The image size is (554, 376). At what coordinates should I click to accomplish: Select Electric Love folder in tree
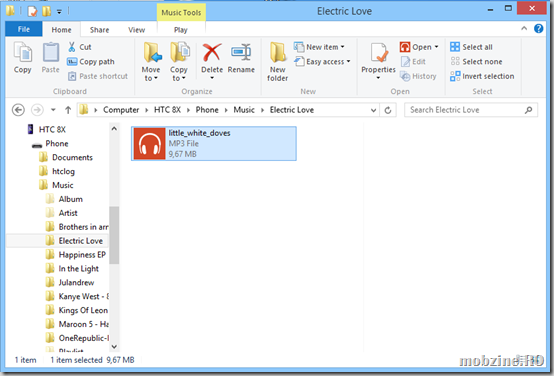pyautogui.click(x=81, y=241)
